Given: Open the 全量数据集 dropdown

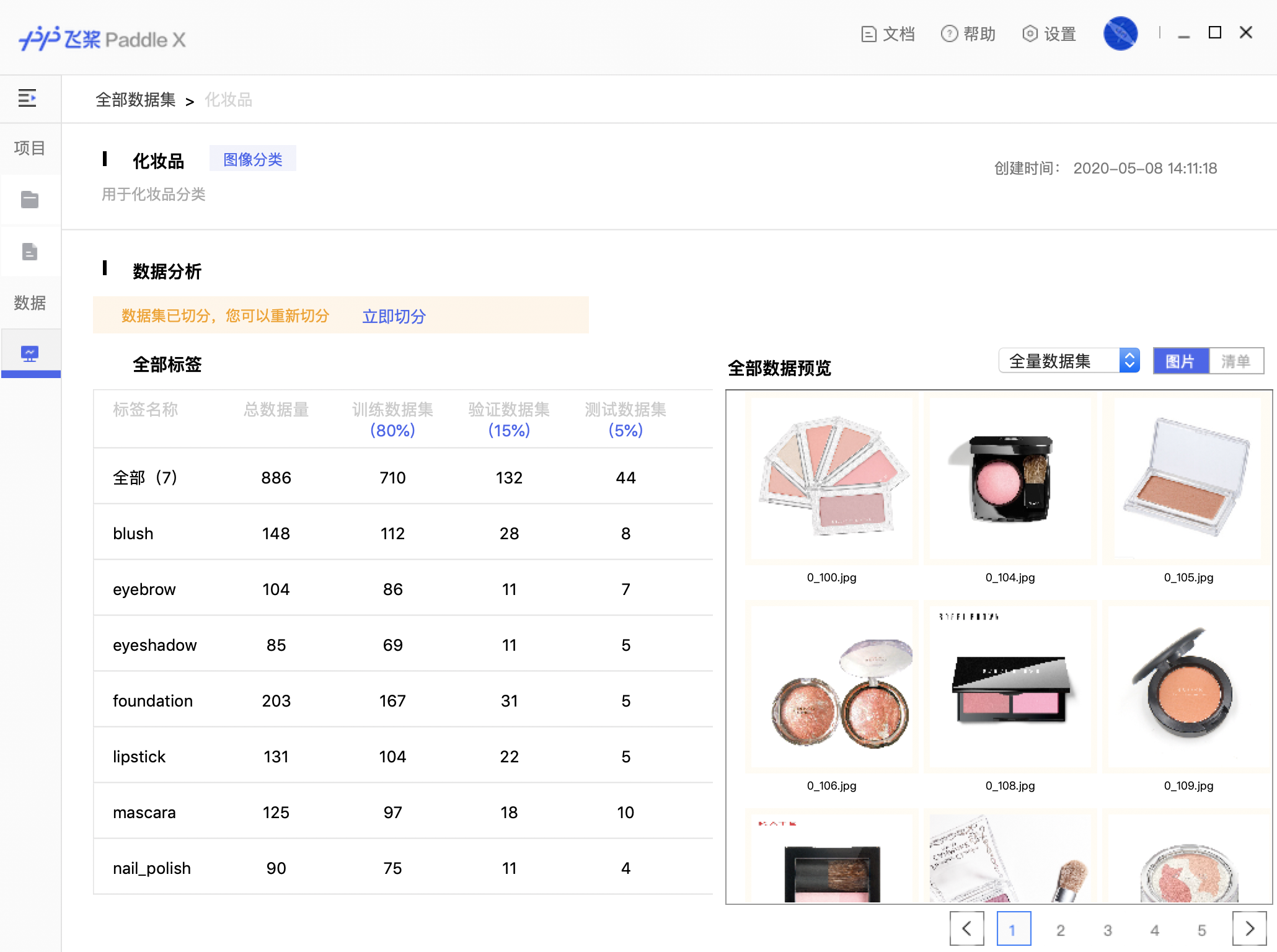Looking at the screenshot, I should pyautogui.click(x=1069, y=361).
